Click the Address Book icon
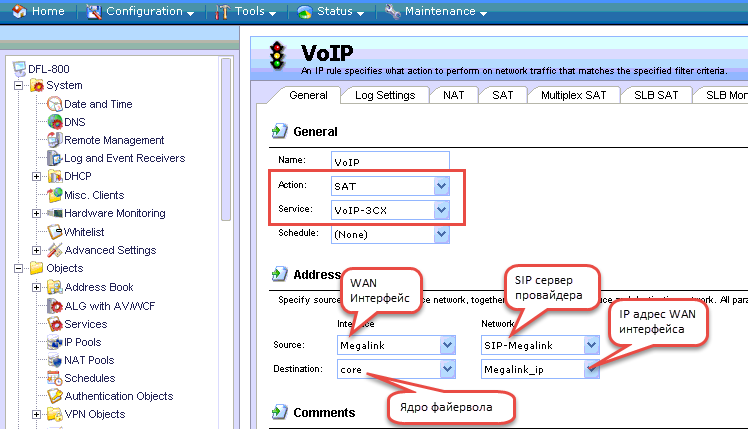 (55, 287)
